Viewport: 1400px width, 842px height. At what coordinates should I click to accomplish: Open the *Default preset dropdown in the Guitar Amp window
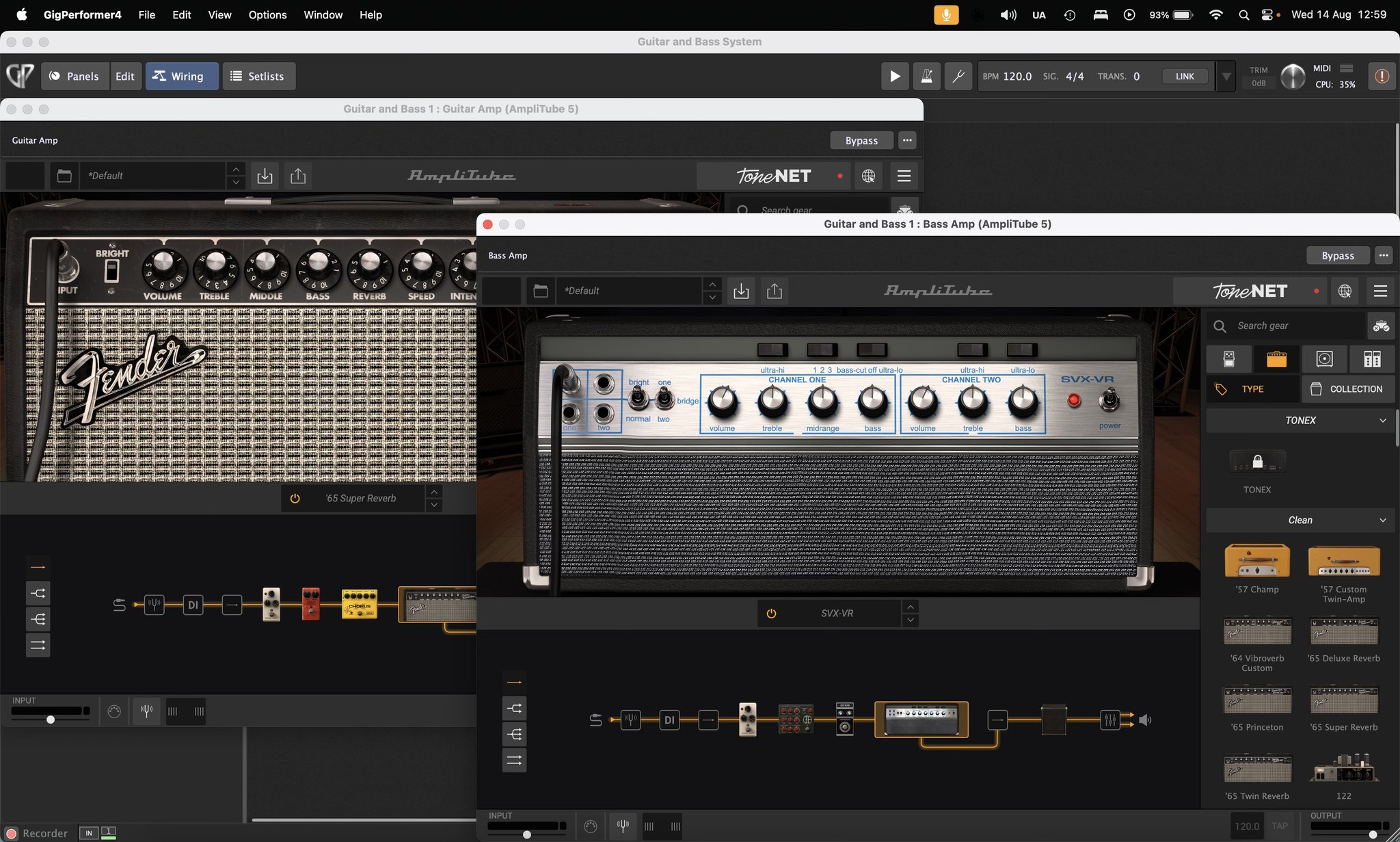[x=152, y=176]
